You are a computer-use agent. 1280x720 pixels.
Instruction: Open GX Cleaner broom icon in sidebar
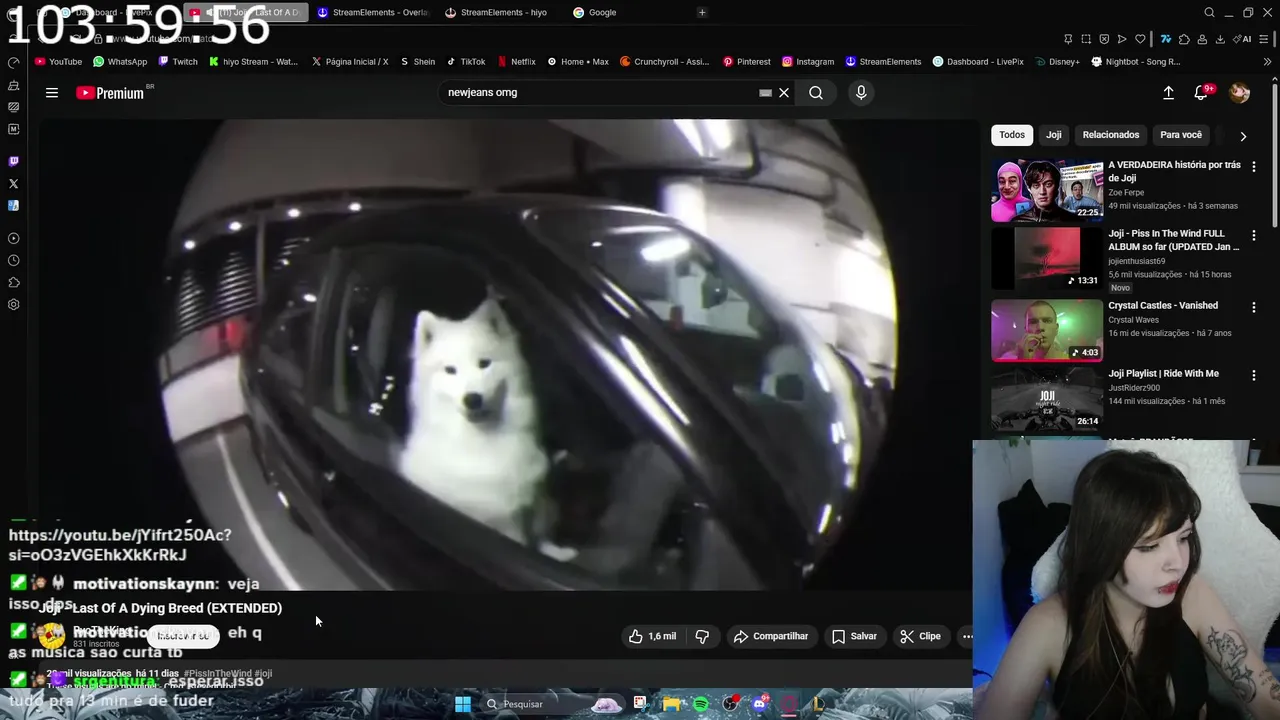[x=13, y=85]
